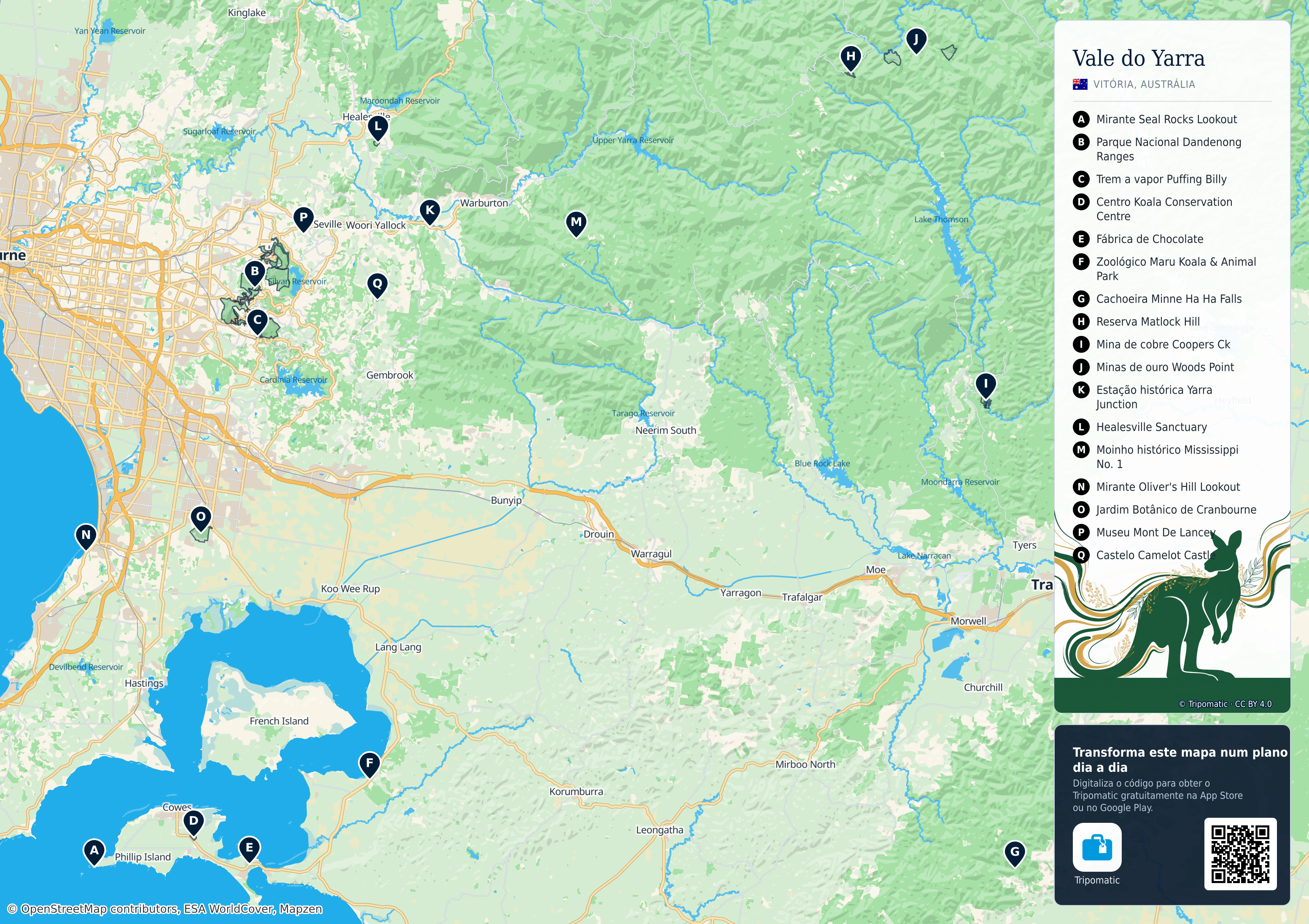Click the Vale do Yarra title
Image resolution: width=1309 pixels, height=924 pixels.
(1139, 58)
